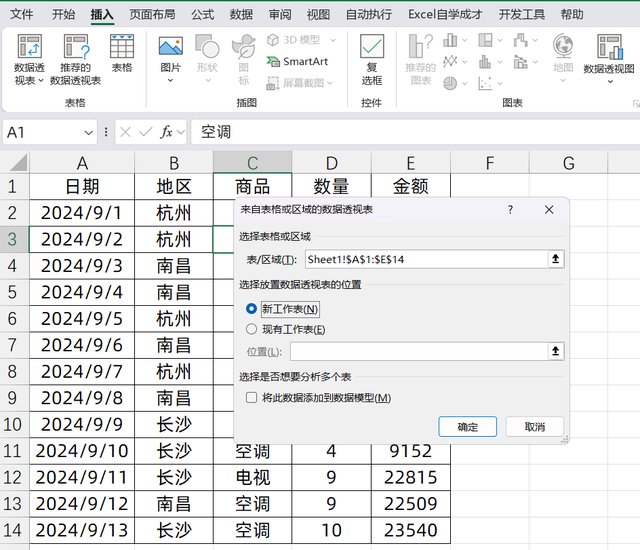The image size is (640, 550).
Task: Select 现有工作表 radio option
Action: (x=251, y=329)
